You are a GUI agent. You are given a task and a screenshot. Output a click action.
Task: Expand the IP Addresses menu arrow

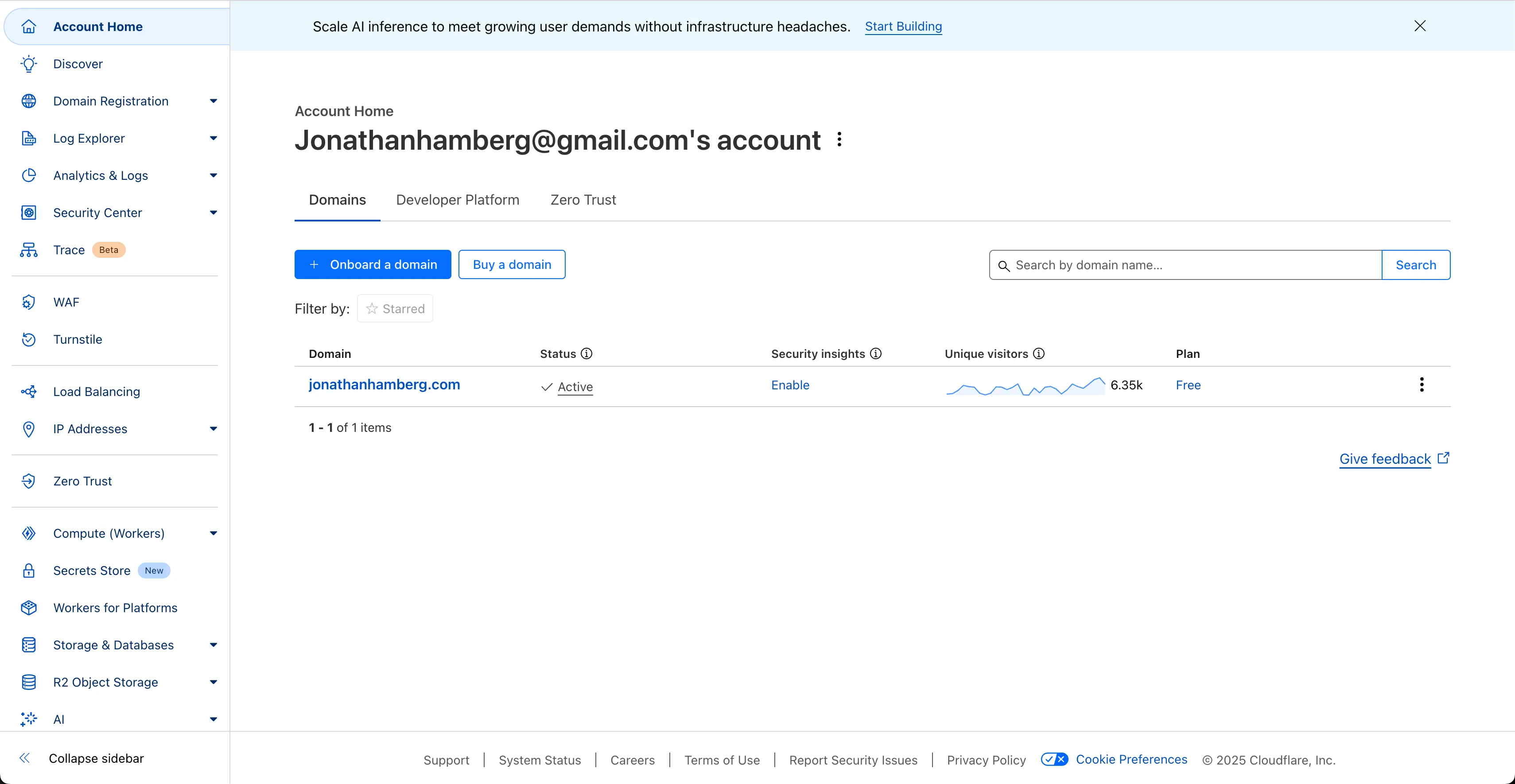tap(214, 429)
